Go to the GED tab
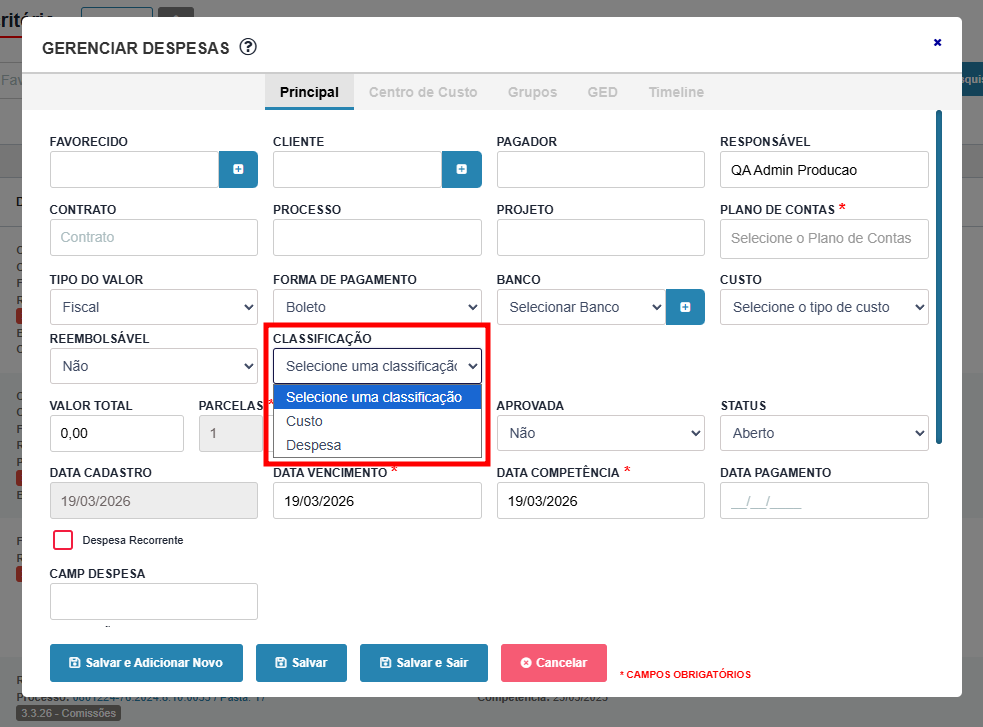Screen dimensions: 983x727 tap(602, 92)
